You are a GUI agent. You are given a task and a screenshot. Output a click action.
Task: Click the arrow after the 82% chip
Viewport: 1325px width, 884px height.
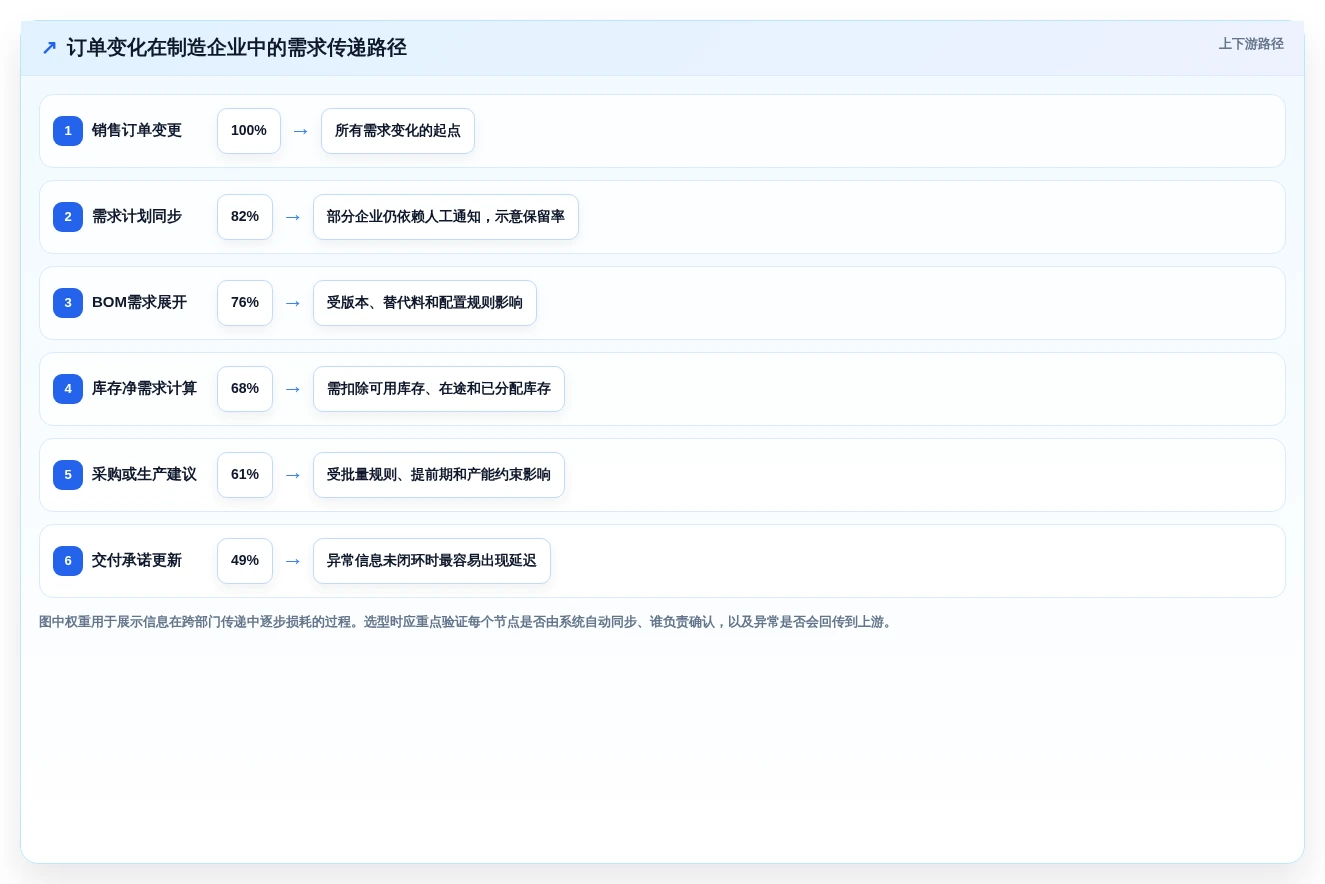point(293,217)
